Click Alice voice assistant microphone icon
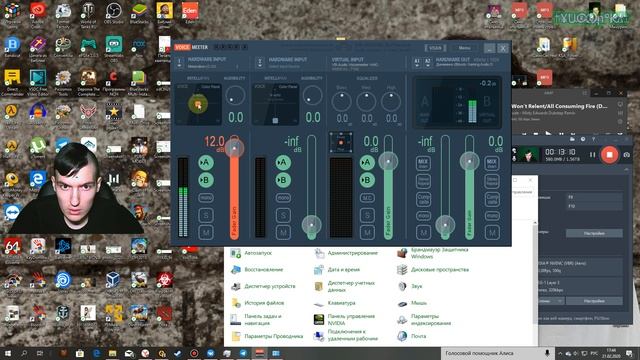The width and height of the screenshot is (640, 360). click(x=547, y=353)
